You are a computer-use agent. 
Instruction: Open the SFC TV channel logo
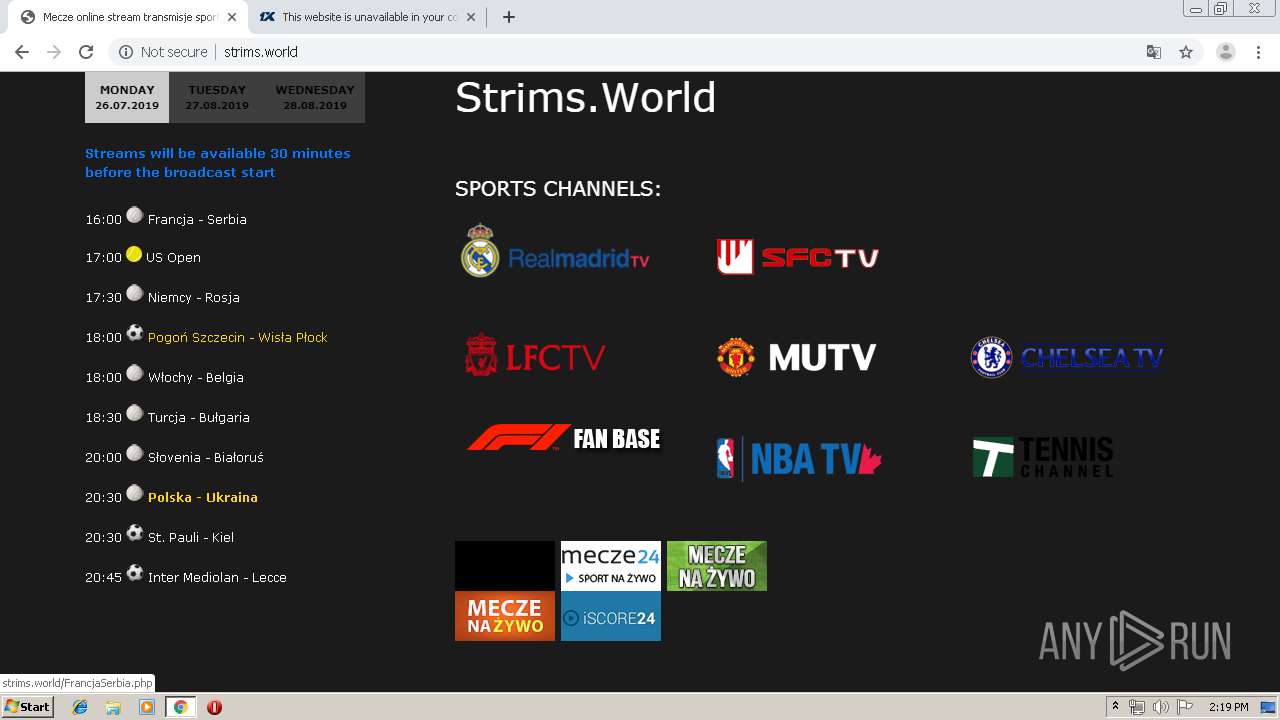pos(797,257)
